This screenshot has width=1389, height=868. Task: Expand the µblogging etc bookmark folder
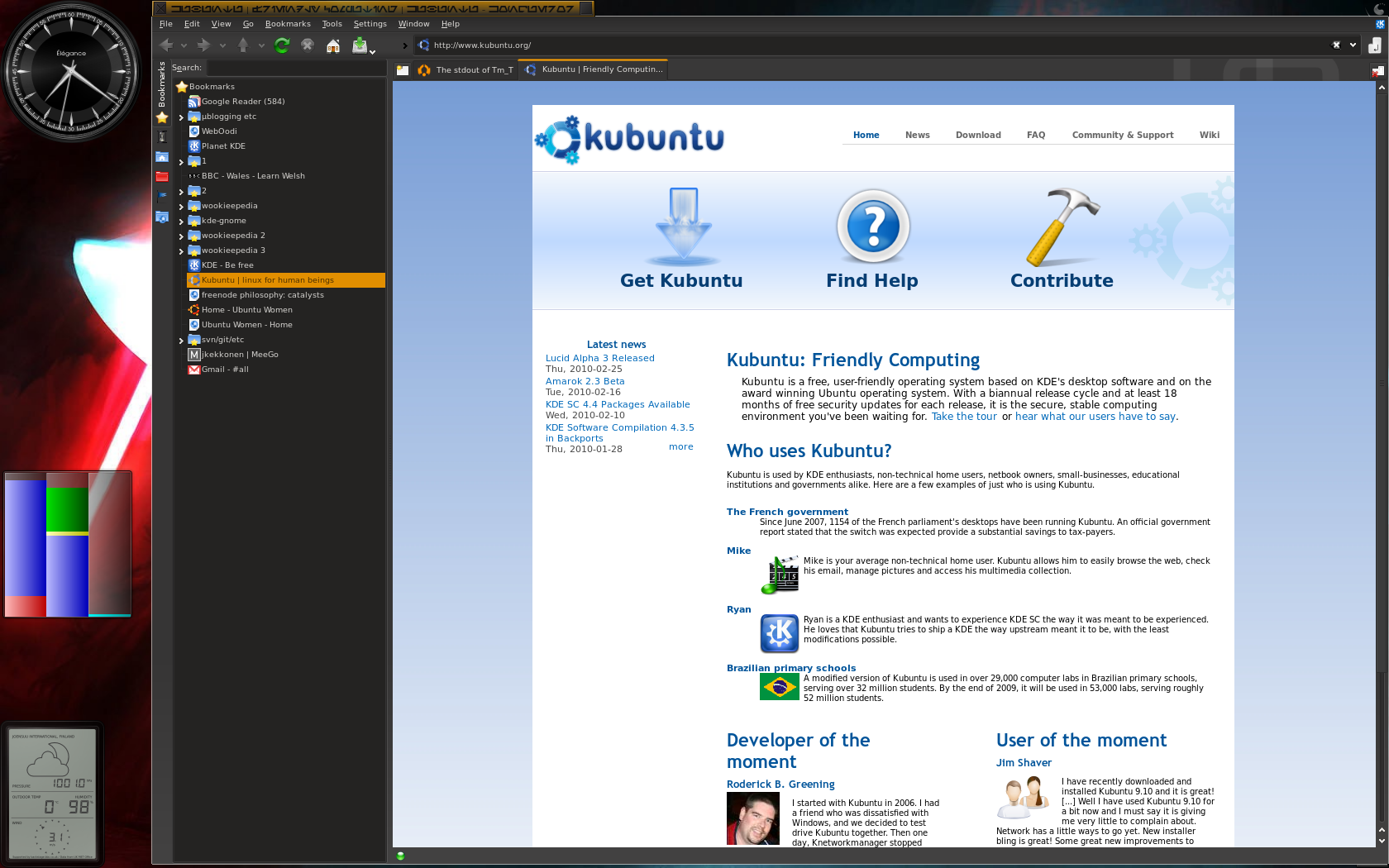click(181, 117)
